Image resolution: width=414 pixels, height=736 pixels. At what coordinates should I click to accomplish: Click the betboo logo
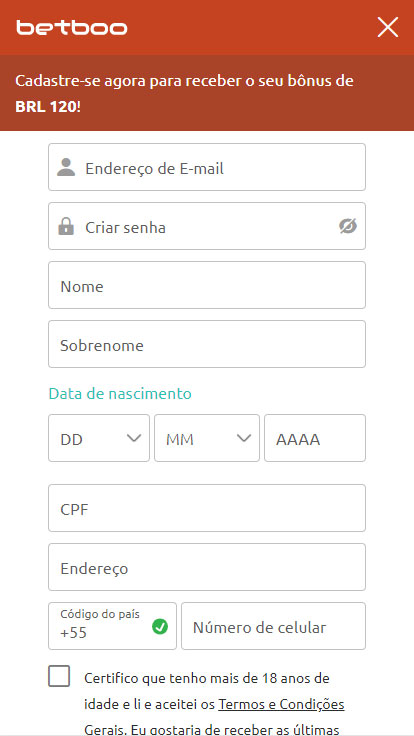[x=71, y=28]
